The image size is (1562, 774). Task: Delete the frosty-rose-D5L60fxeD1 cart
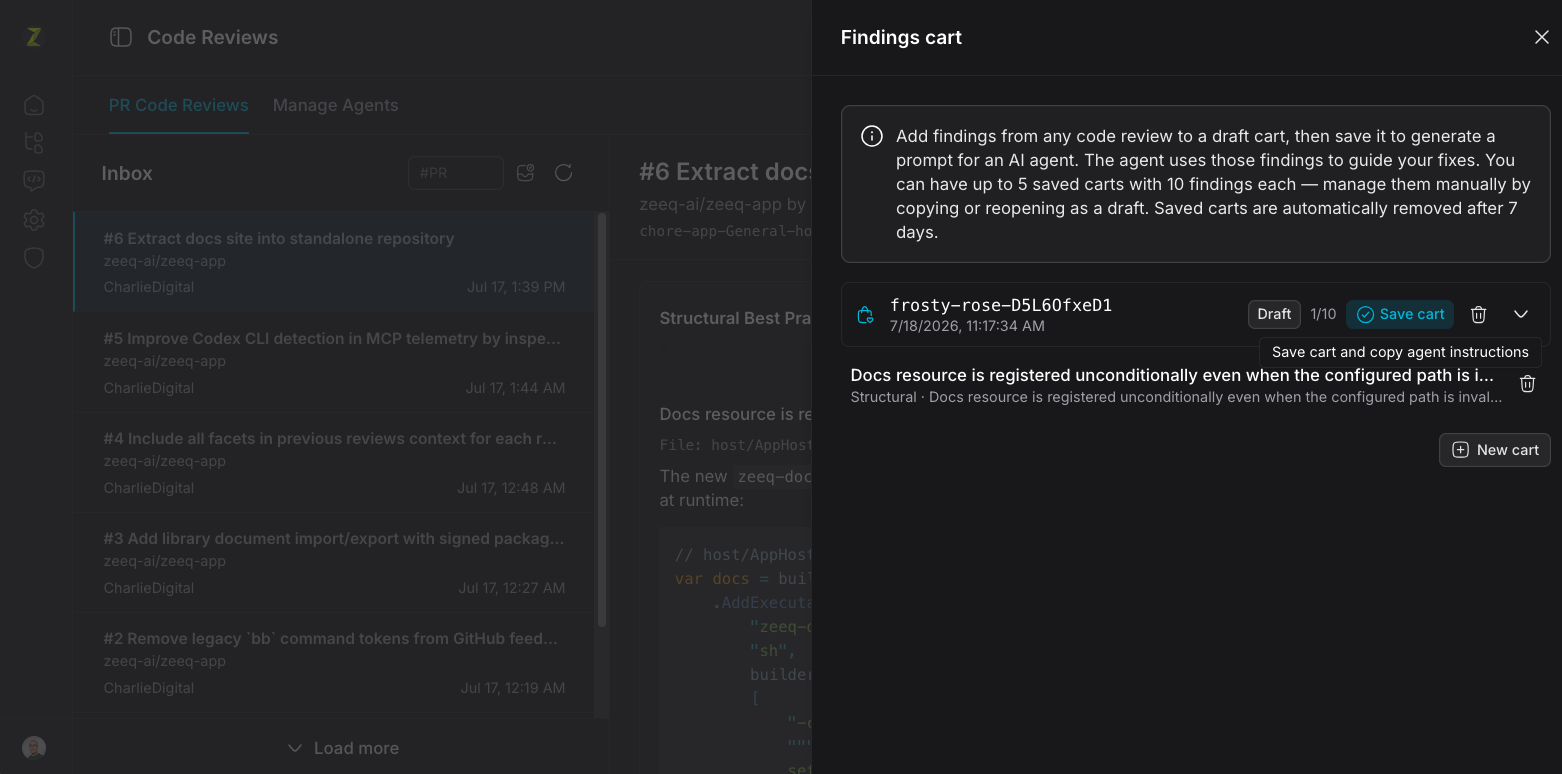(1479, 314)
